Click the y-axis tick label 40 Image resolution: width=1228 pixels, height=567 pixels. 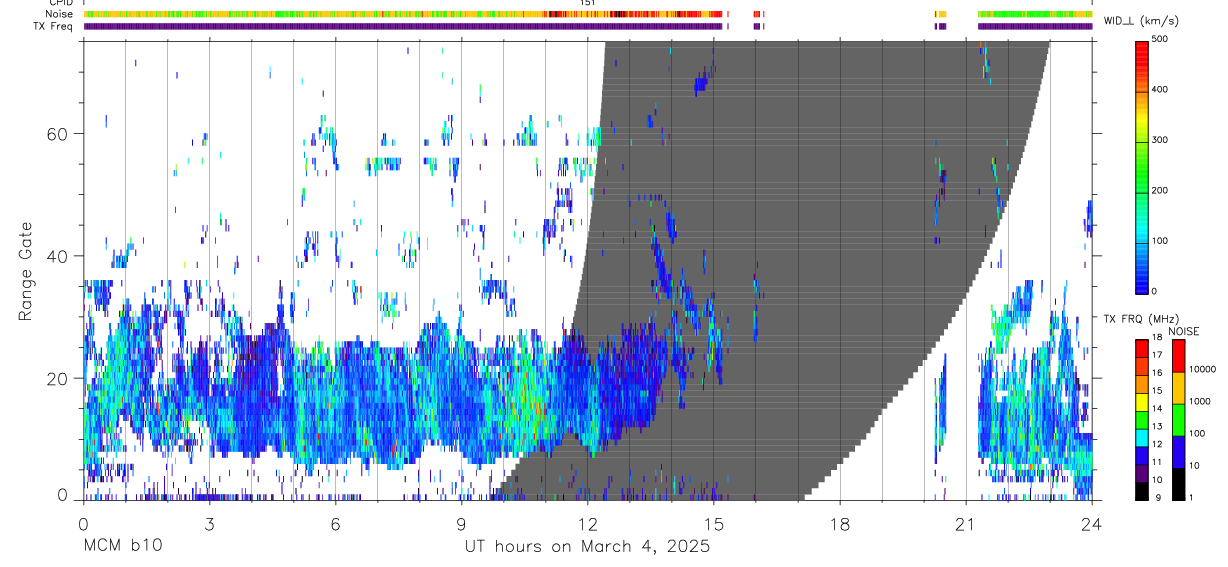pos(59,256)
